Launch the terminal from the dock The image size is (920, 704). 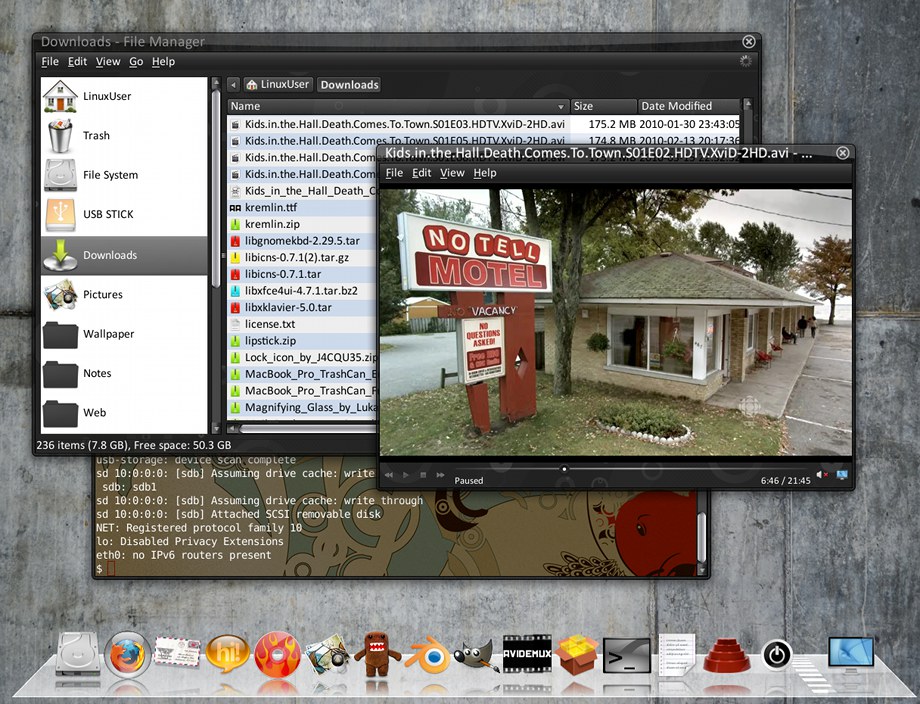click(x=627, y=655)
